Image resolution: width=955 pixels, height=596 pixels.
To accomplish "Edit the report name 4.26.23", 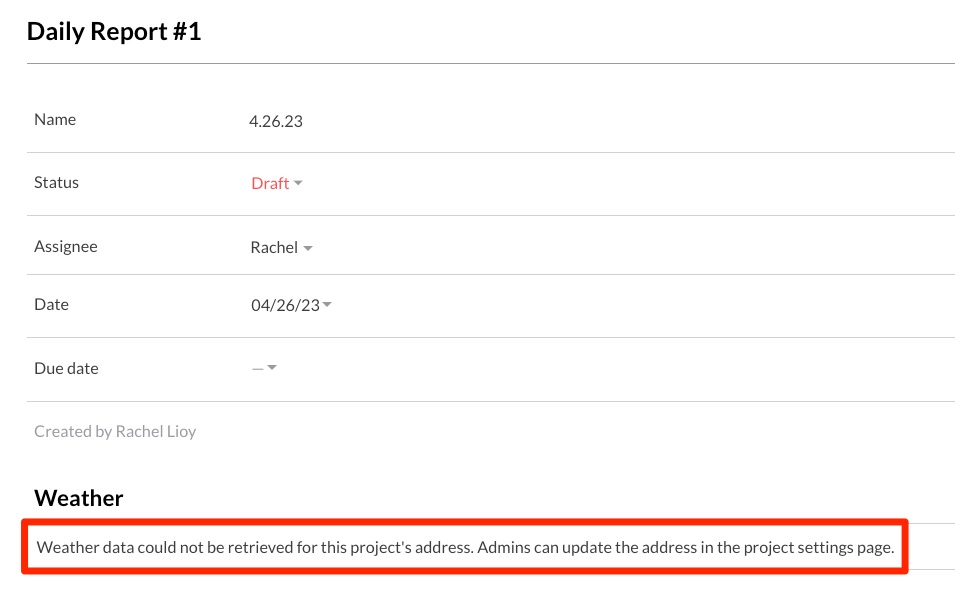I will (x=276, y=122).
